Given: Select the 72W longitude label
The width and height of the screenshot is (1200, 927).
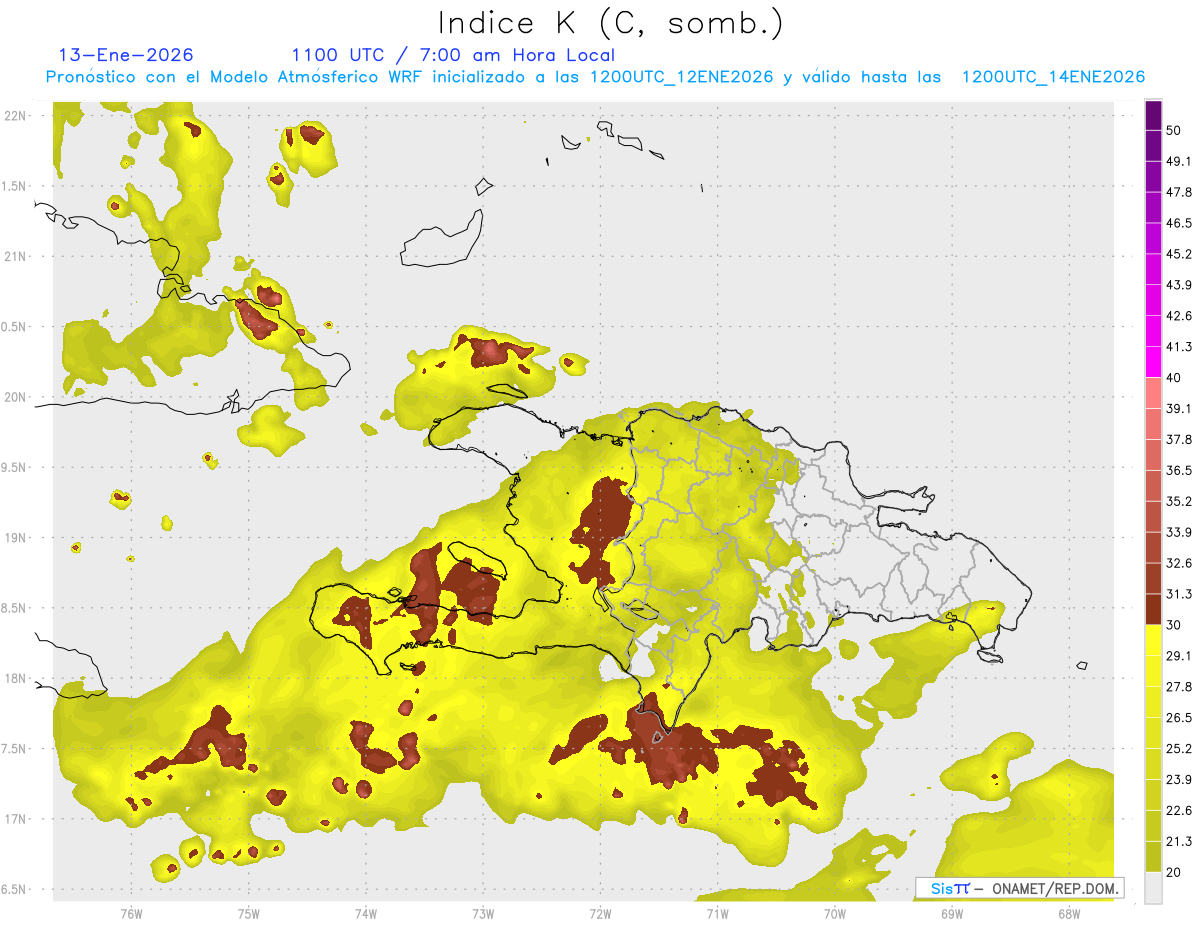Looking at the screenshot, I should coord(601,913).
